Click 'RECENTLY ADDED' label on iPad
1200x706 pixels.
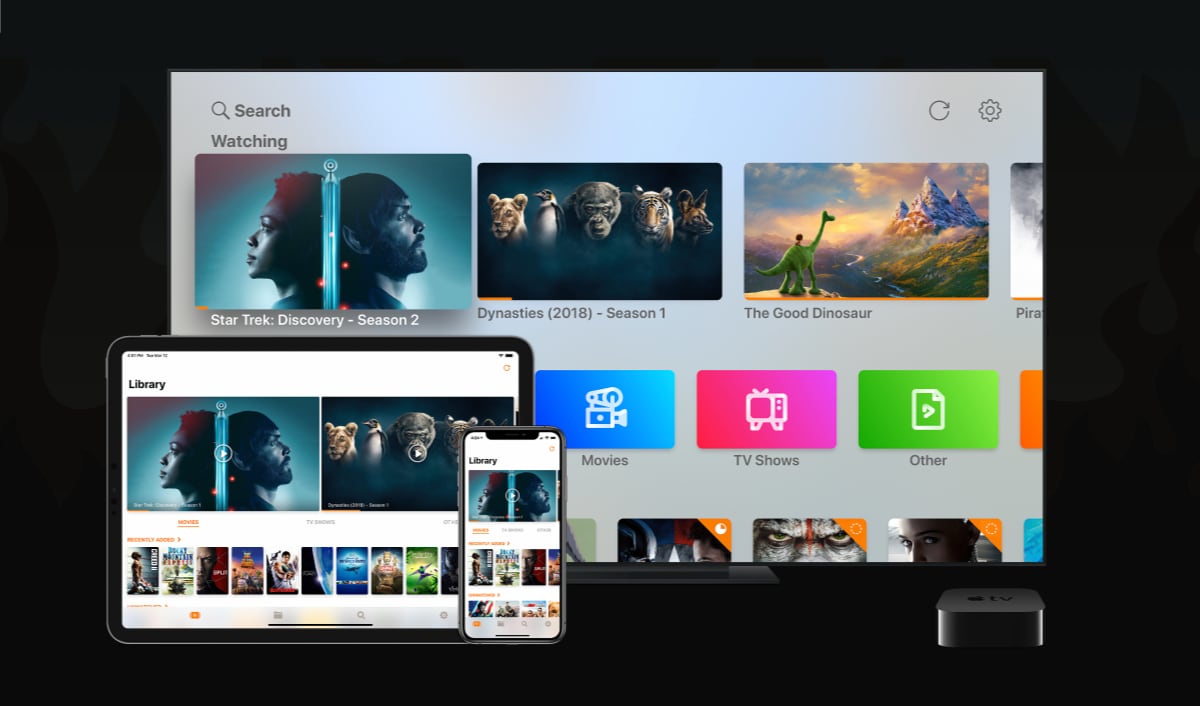tap(151, 539)
